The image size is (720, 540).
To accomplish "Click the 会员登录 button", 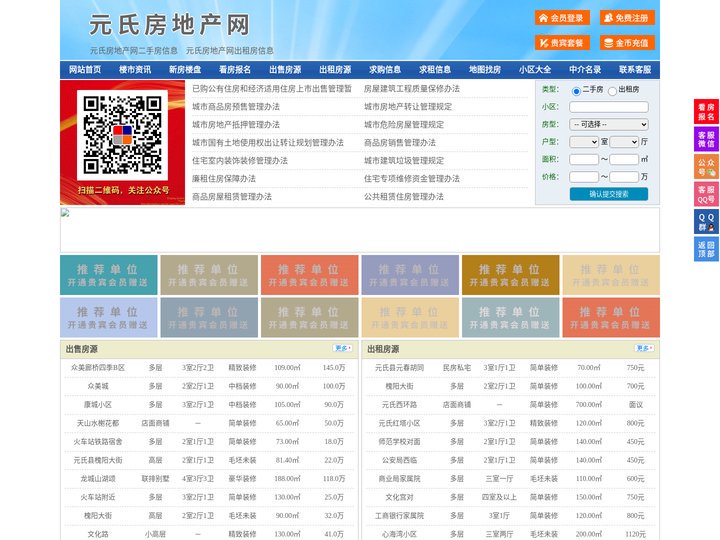I will [x=562, y=18].
